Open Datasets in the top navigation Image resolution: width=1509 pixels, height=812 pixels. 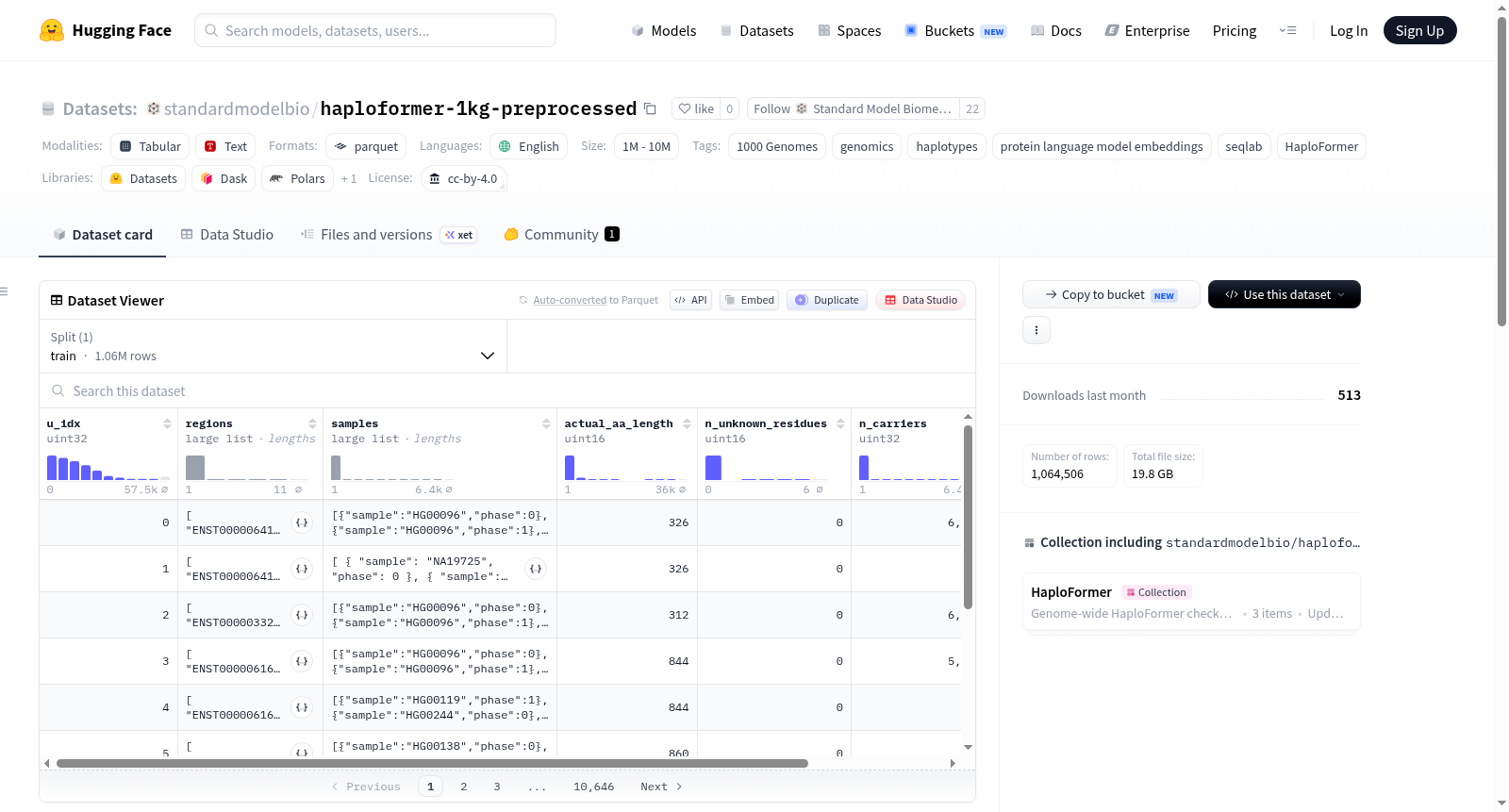tap(756, 30)
